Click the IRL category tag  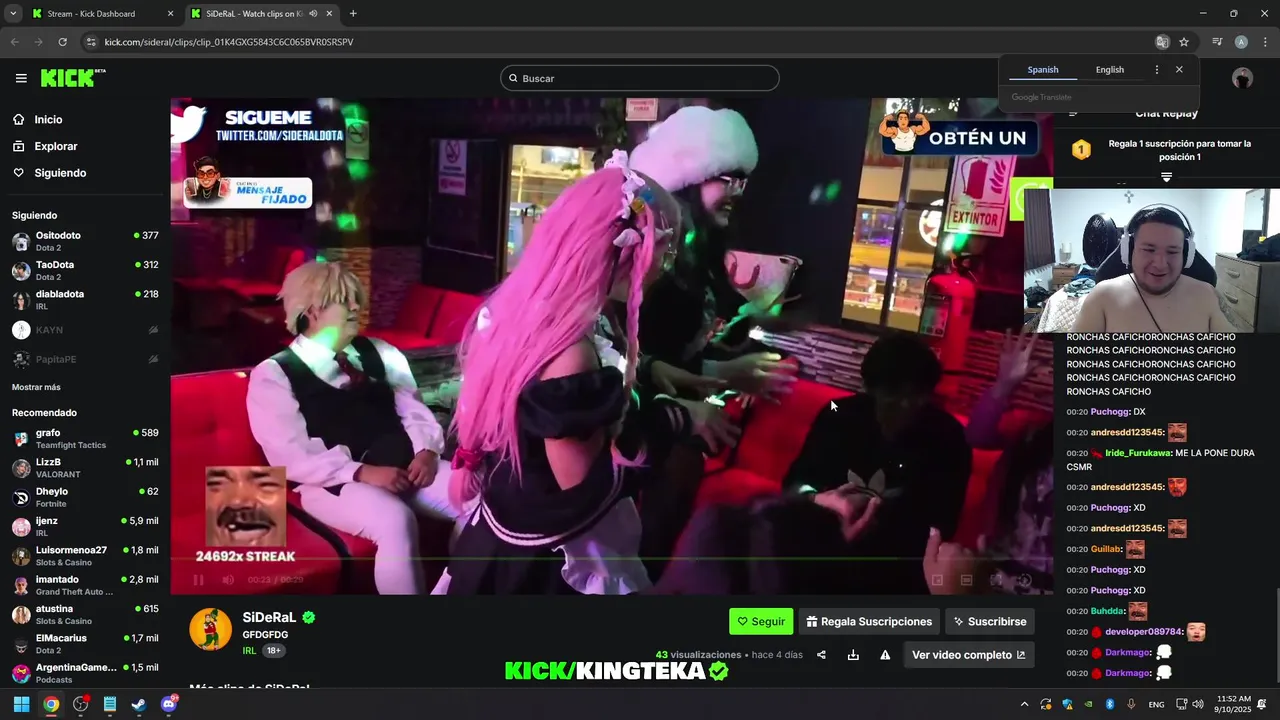pyautogui.click(x=249, y=650)
